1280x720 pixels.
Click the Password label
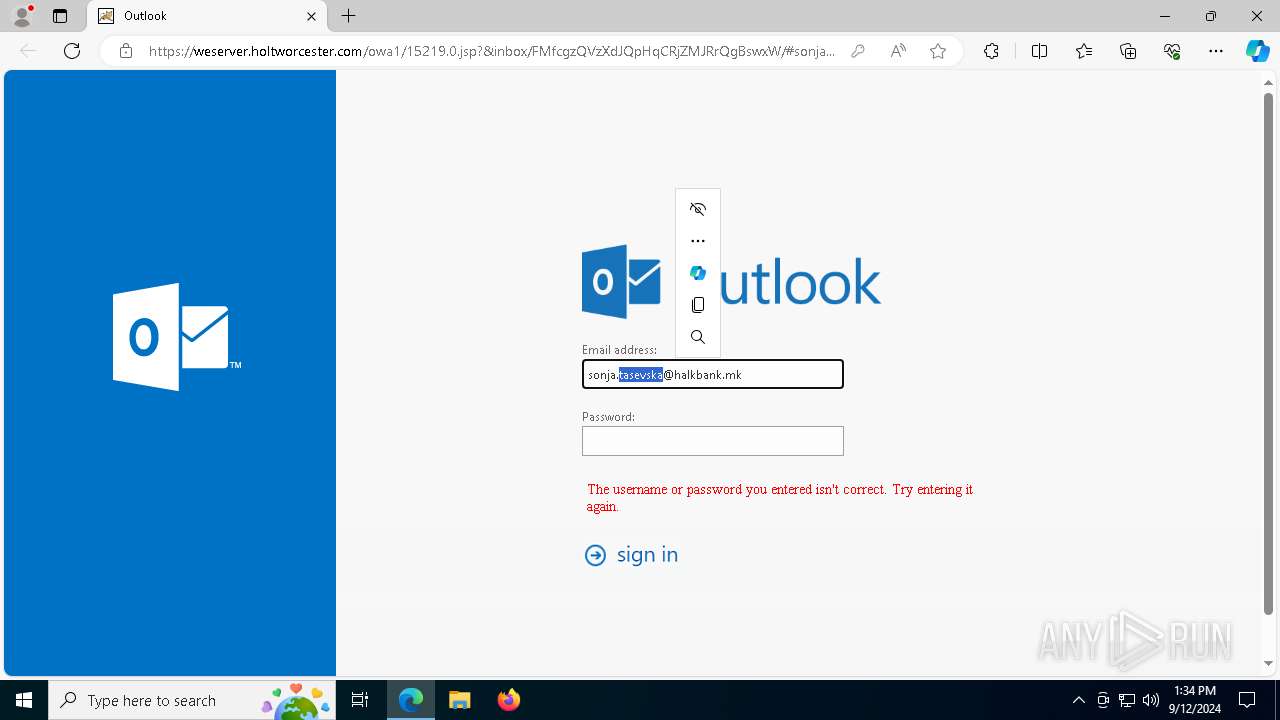click(x=608, y=417)
